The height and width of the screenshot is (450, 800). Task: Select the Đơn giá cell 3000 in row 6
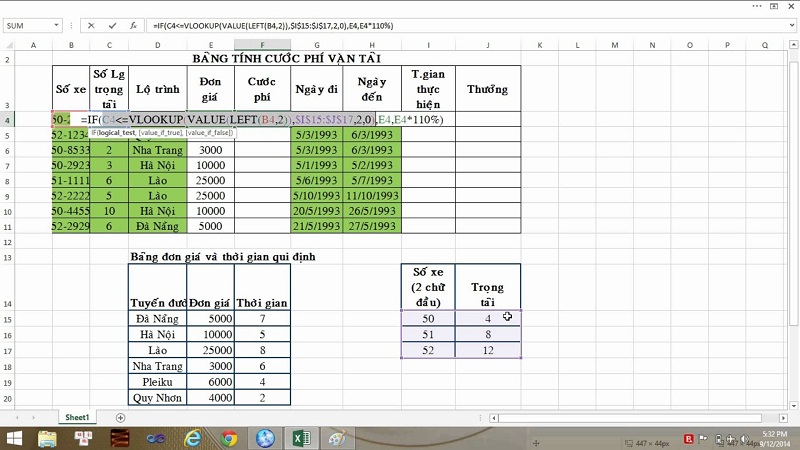coord(211,150)
